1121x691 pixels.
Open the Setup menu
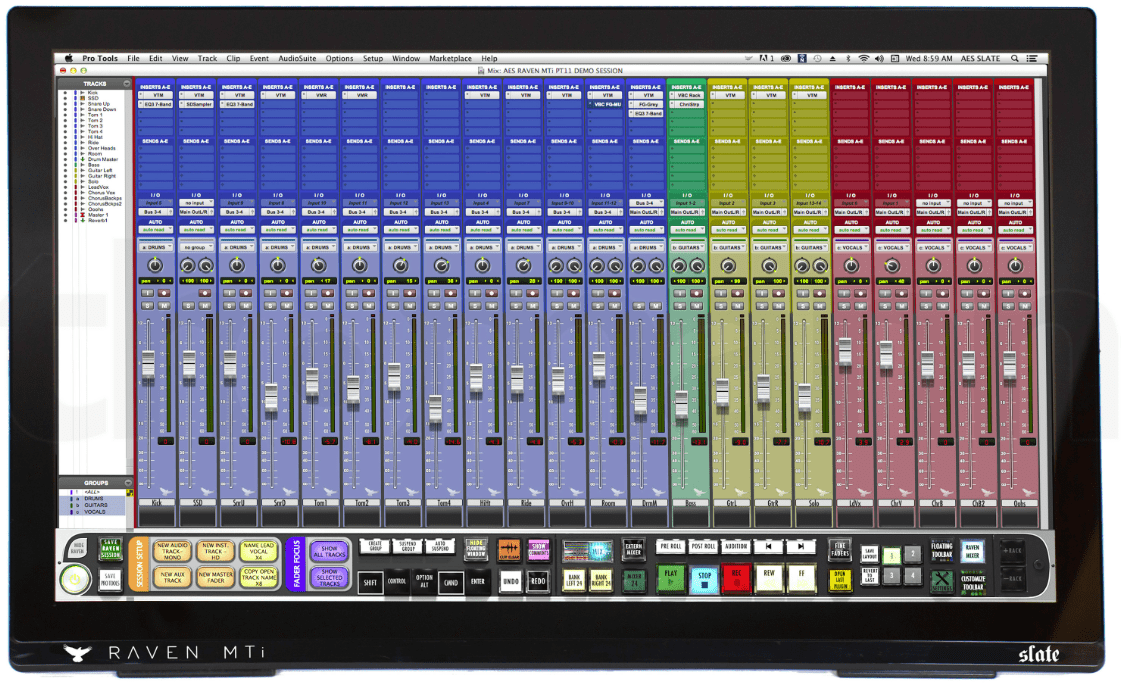point(373,59)
